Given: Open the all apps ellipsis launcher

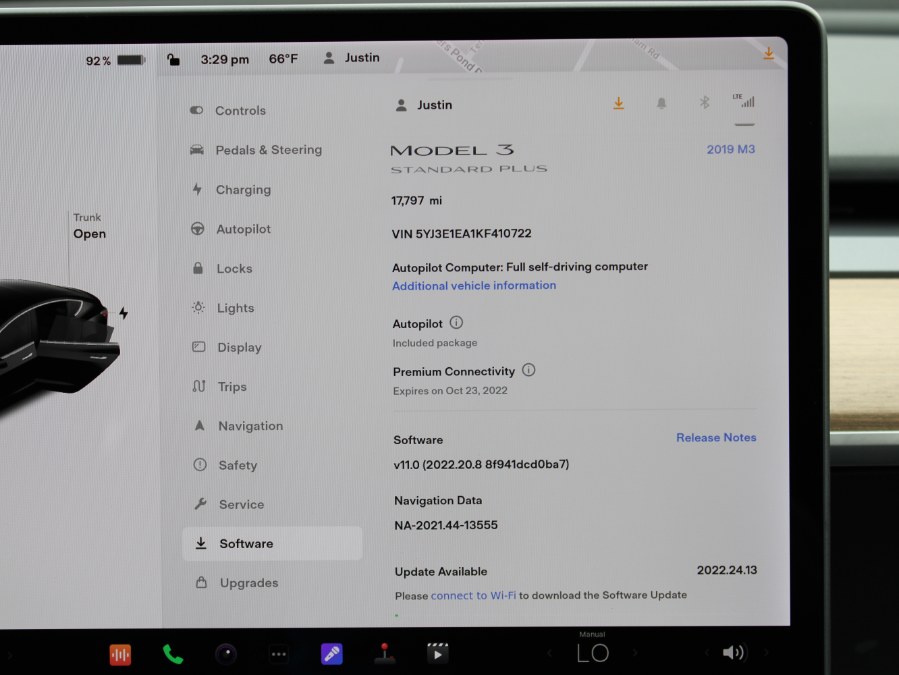Looking at the screenshot, I should click(x=279, y=654).
